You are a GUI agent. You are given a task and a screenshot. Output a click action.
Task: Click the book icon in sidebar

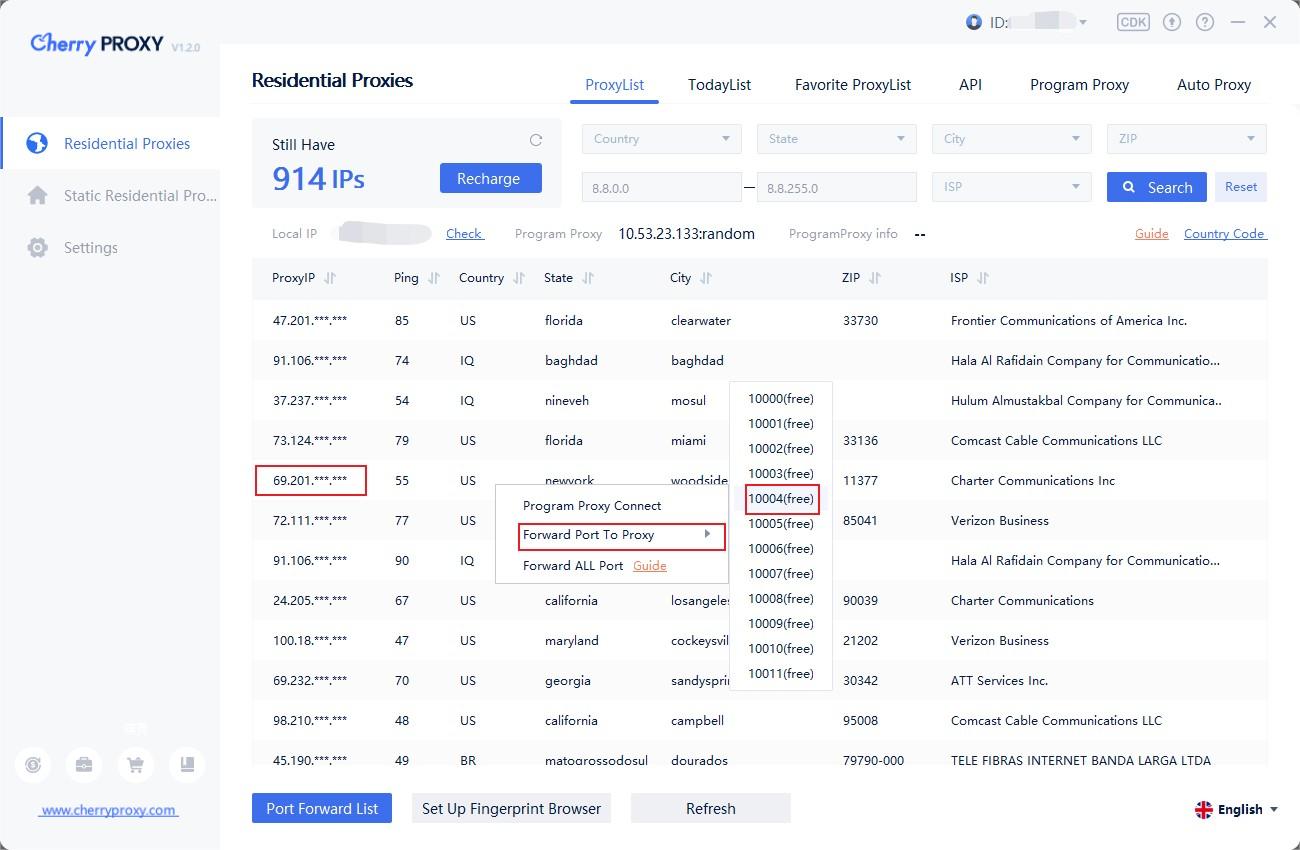[187, 765]
